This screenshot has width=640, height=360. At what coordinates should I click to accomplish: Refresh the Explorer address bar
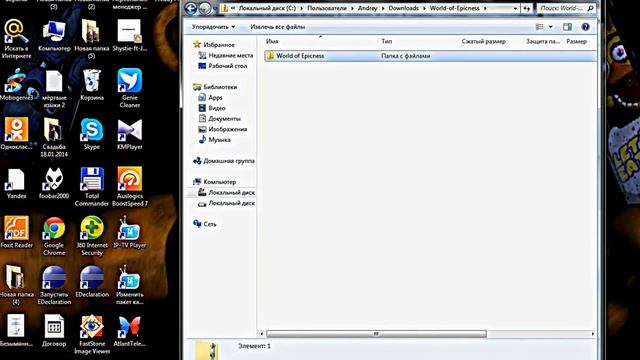[x=527, y=8]
